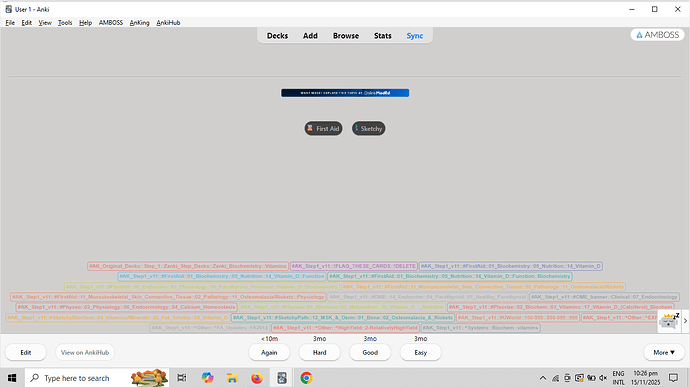Rate the card Easy
The width and height of the screenshot is (690, 387).
(x=420, y=352)
